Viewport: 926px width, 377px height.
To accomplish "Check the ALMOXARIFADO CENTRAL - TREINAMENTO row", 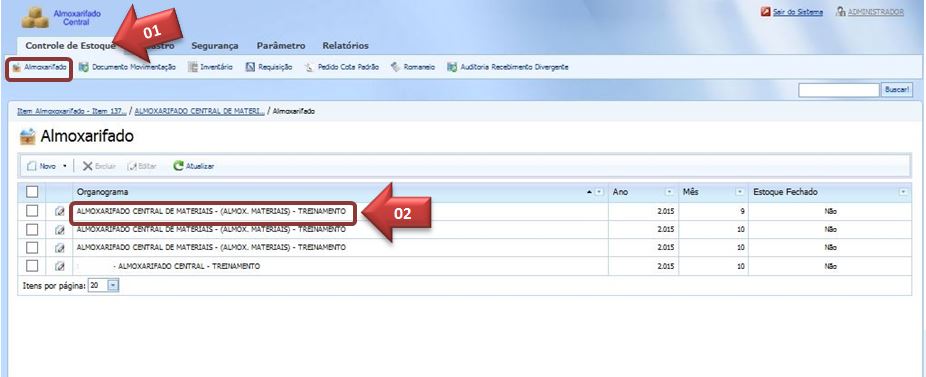I will 32,265.
